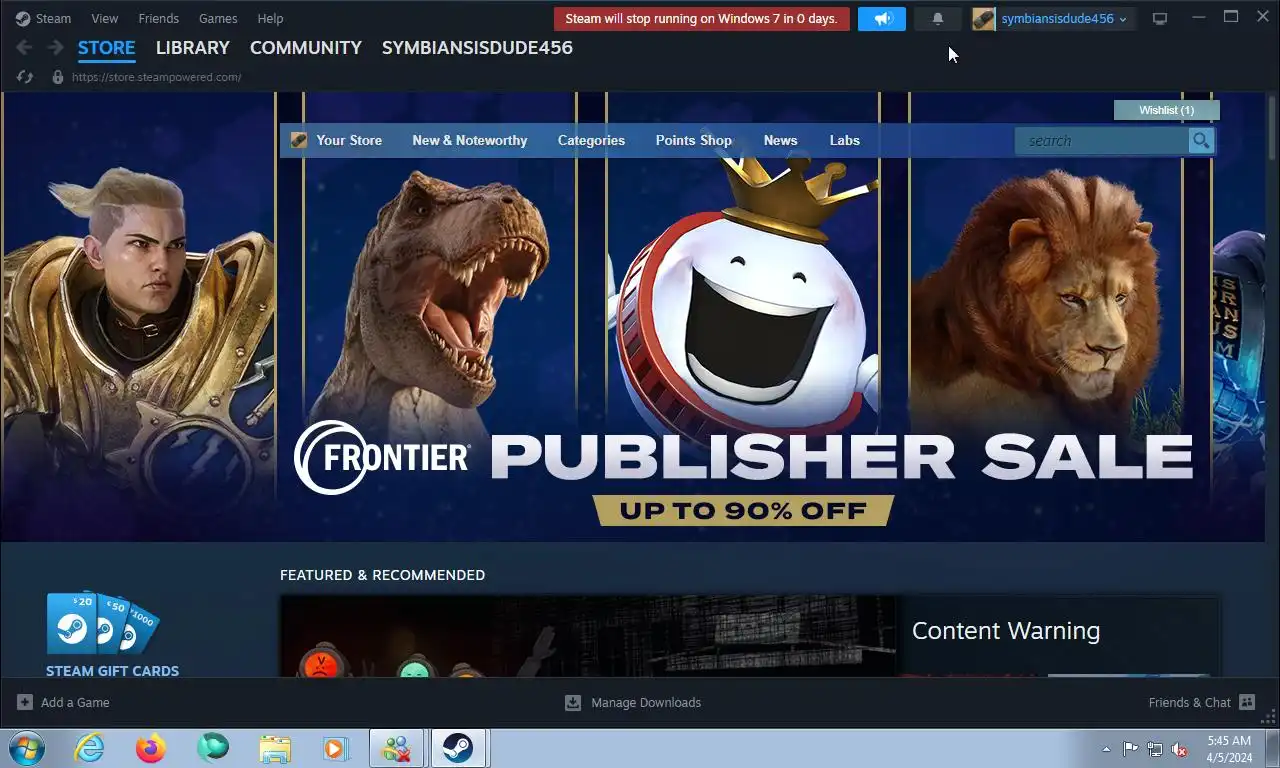This screenshot has width=1280, height=768.
Task: Click the Action Center flag icon
Action: click(x=1130, y=749)
